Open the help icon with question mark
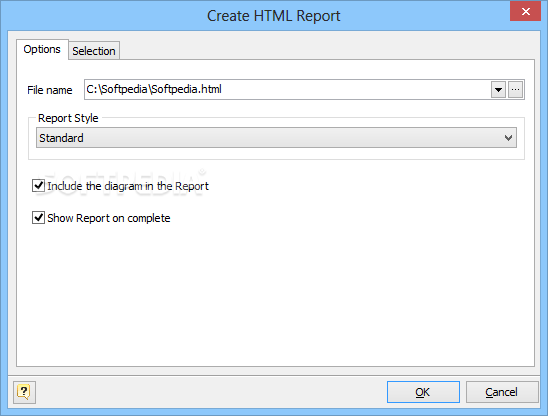 [24, 392]
